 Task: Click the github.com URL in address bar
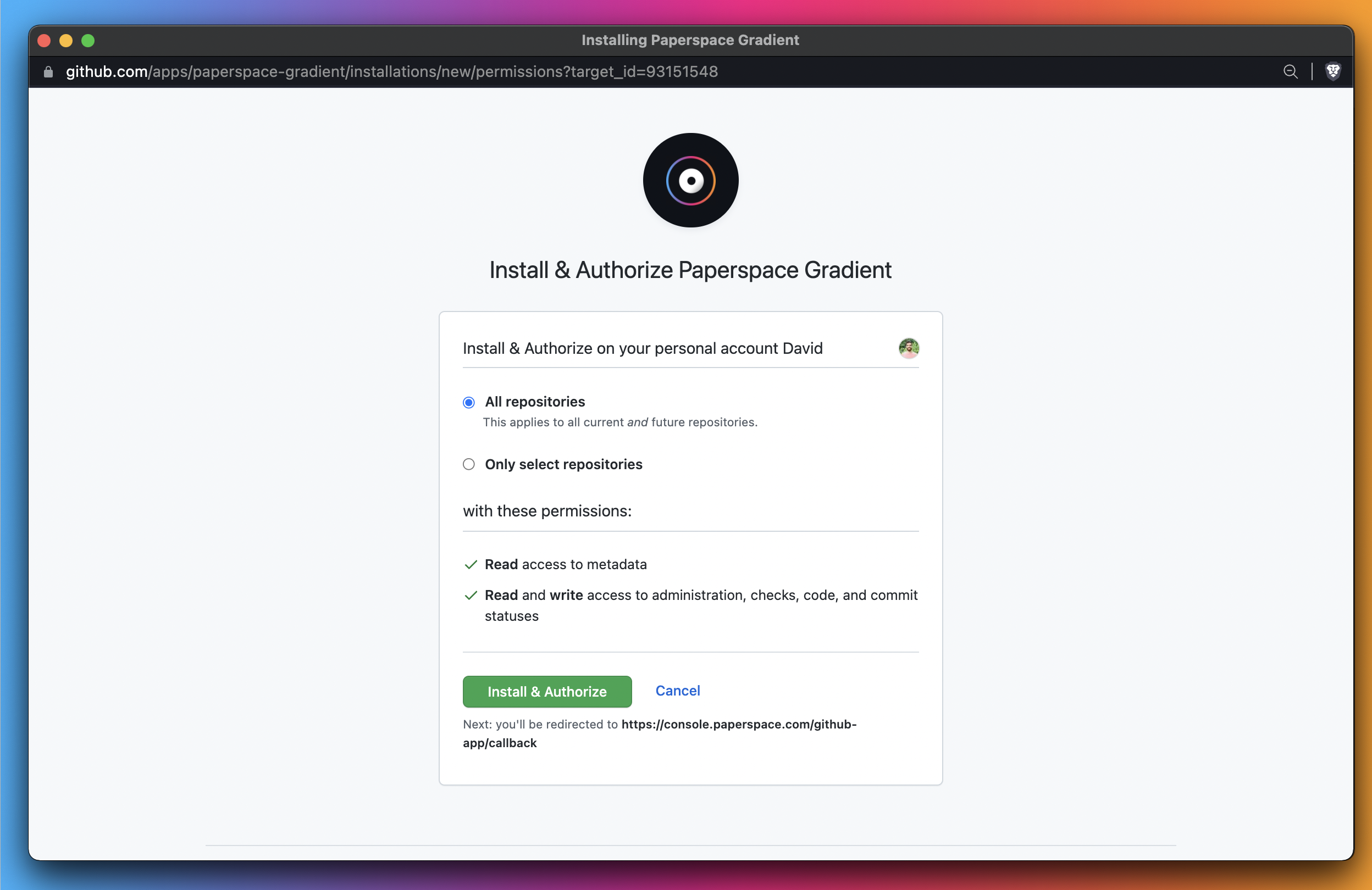[x=392, y=71]
